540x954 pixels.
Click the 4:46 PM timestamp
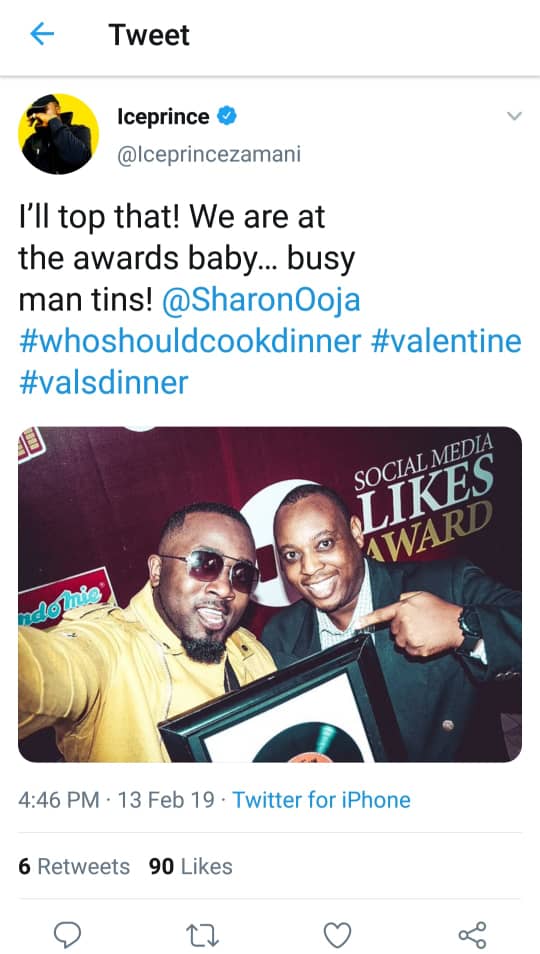click(58, 799)
